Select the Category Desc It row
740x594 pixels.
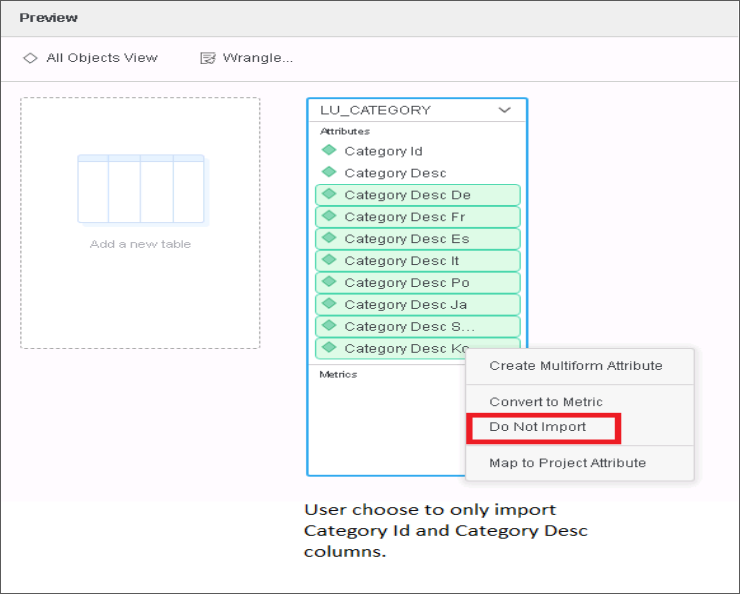coord(418,260)
